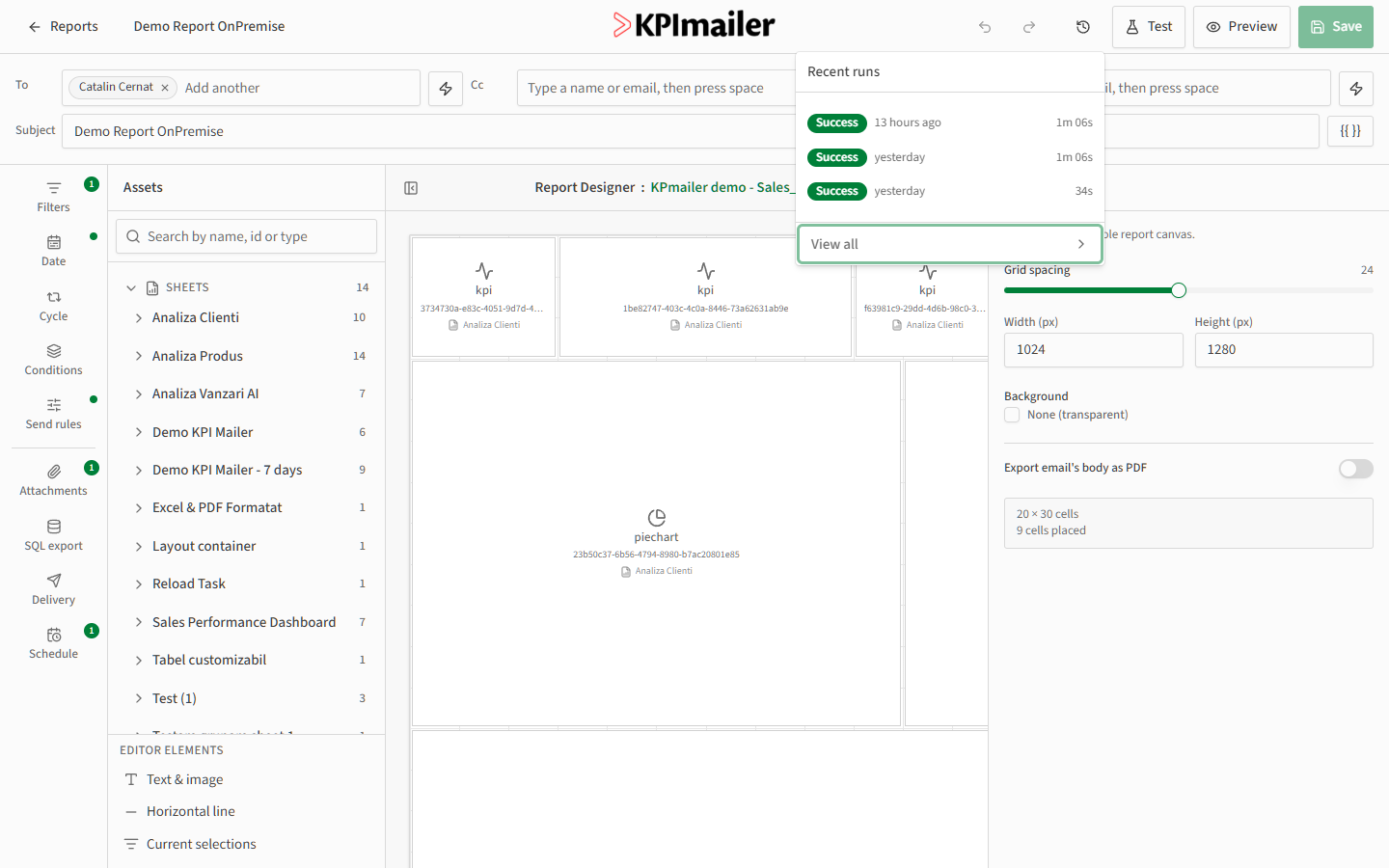Click in the Add another recipient field
The width and height of the screenshot is (1389, 868).
pos(298,88)
